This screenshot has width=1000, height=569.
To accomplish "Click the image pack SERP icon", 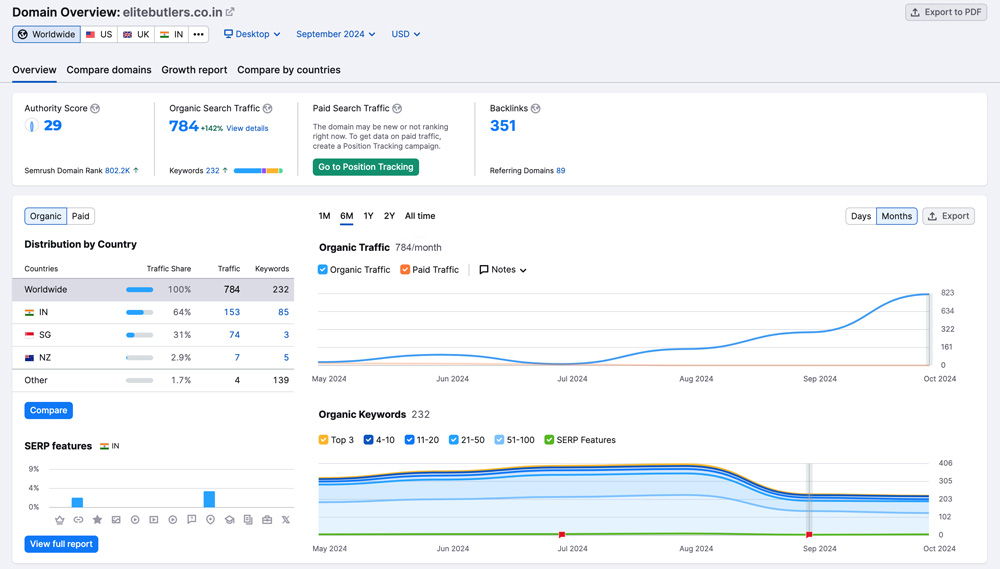I will coord(116,520).
